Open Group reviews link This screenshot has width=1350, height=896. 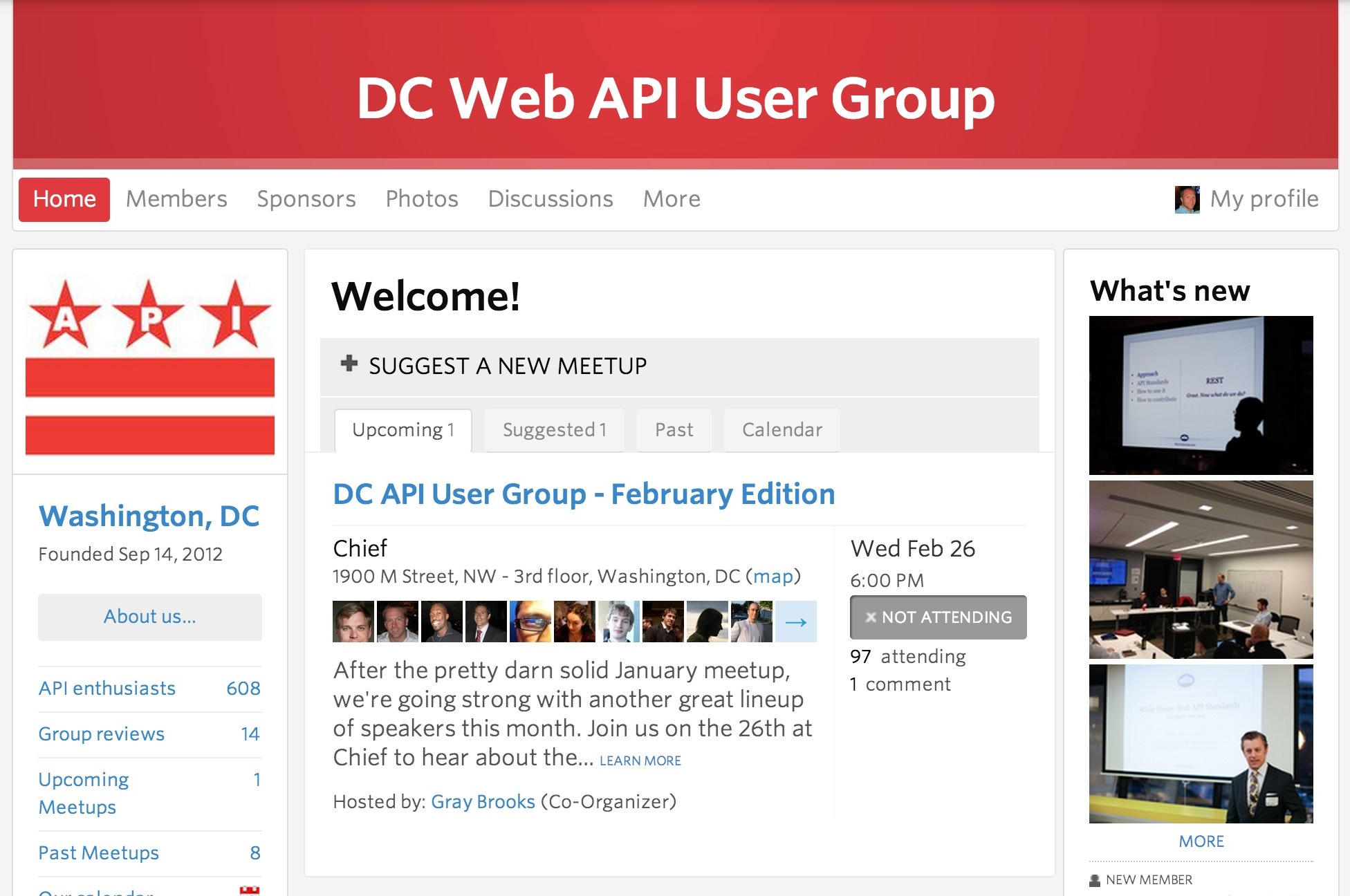(x=149, y=734)
